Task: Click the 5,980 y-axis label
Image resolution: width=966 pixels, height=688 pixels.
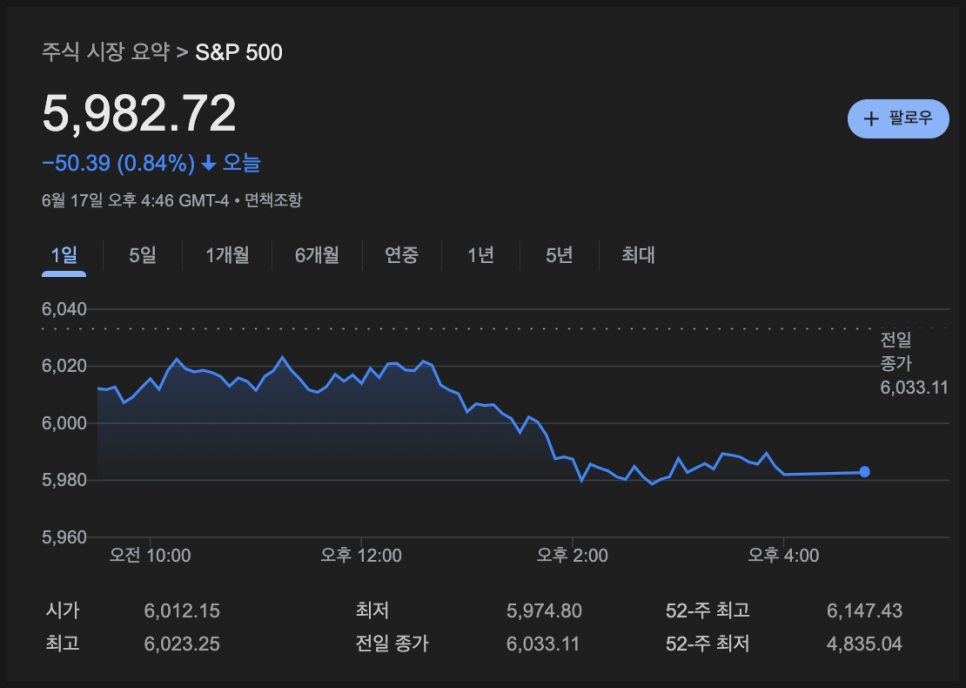Action: (x=64, y=480)
